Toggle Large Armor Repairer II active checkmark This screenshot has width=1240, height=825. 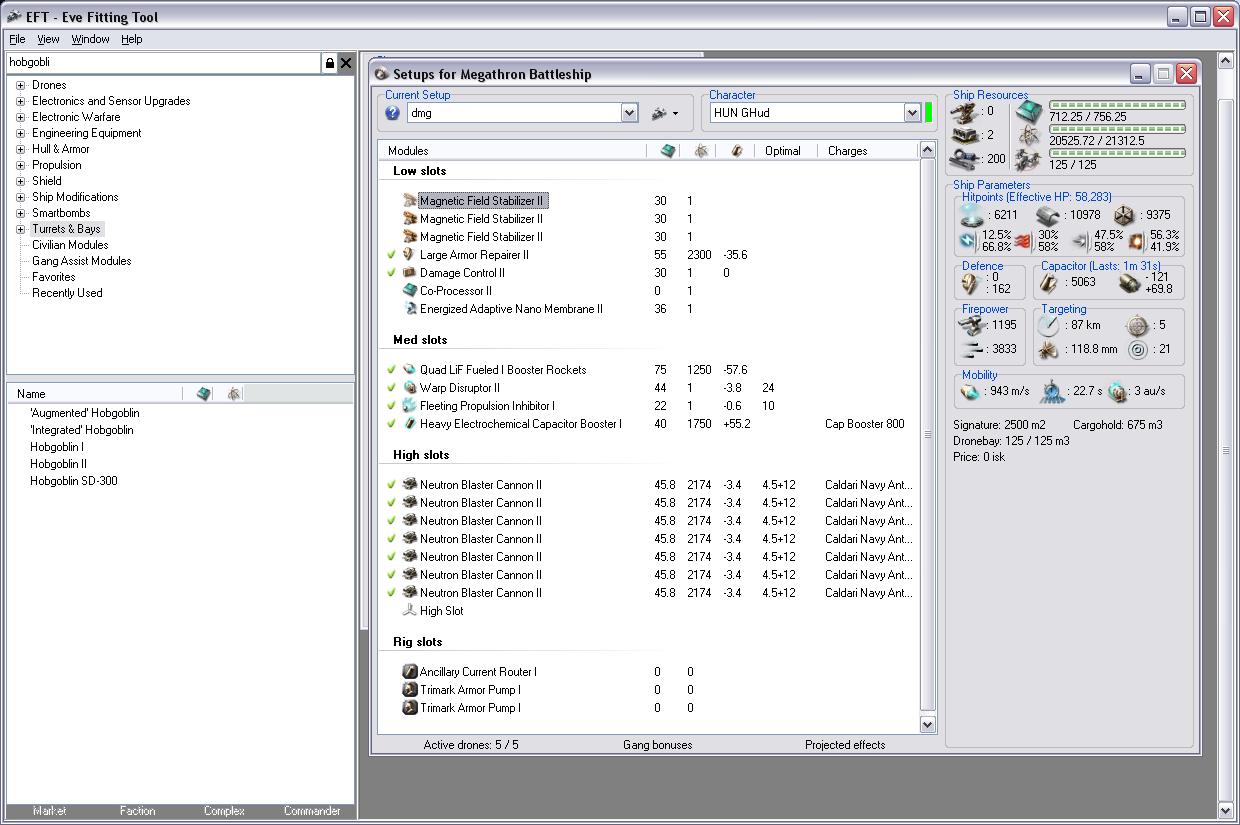tap(392, 255)
